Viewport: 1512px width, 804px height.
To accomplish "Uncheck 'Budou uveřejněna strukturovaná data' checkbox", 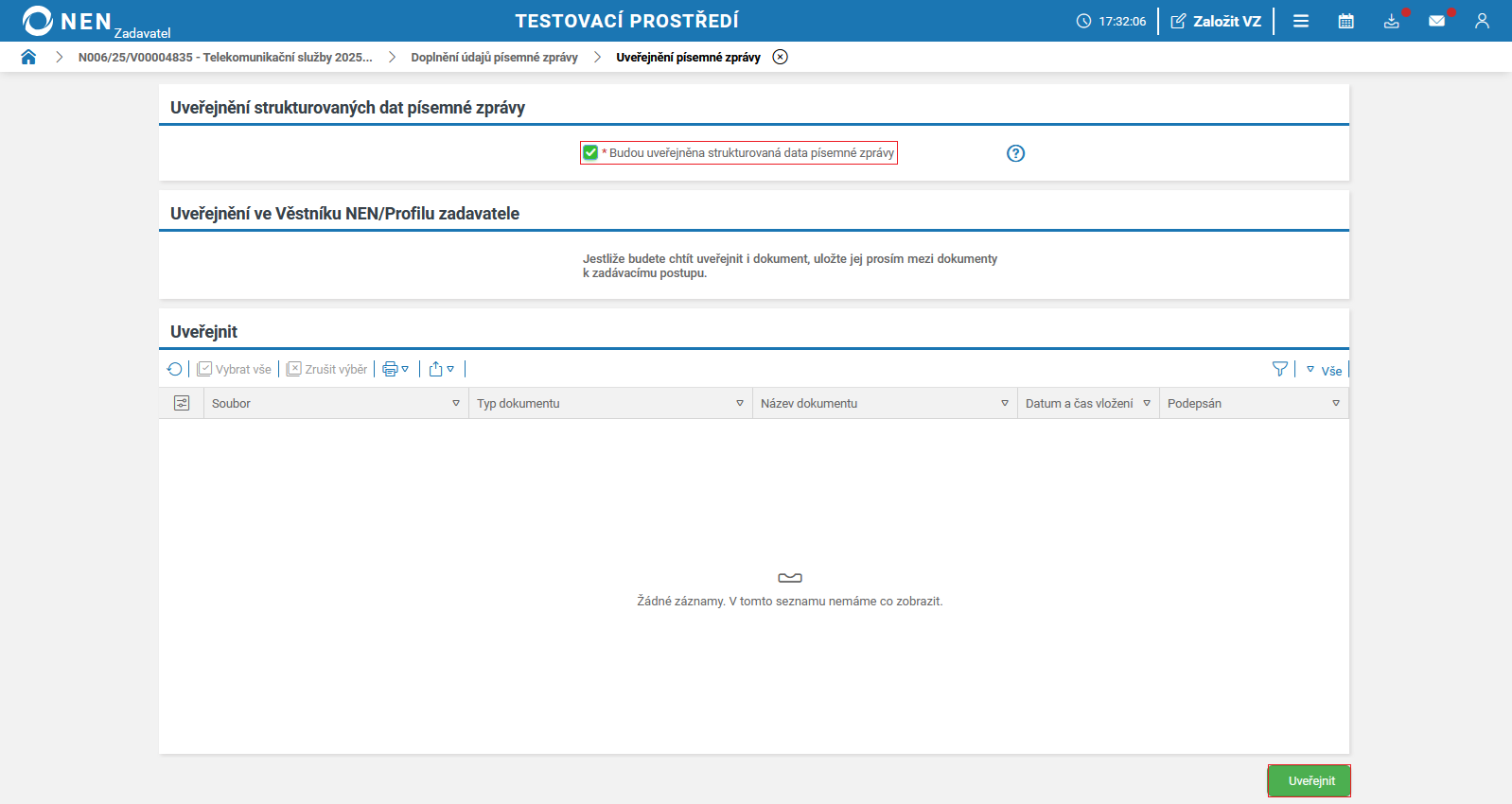I will tap(590, 153).
